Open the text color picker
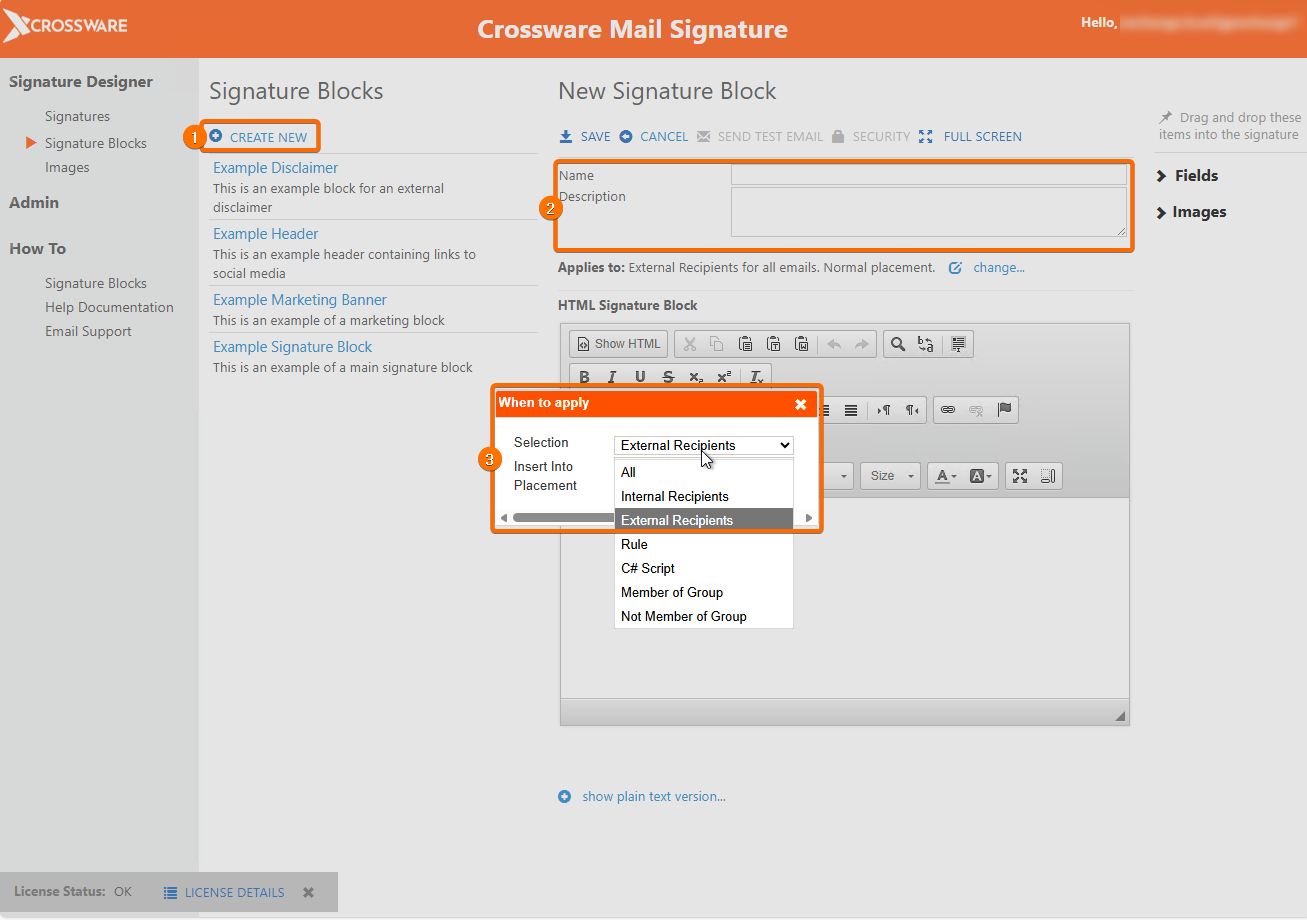Viewport: 1307px width, 920px height. 946,476
